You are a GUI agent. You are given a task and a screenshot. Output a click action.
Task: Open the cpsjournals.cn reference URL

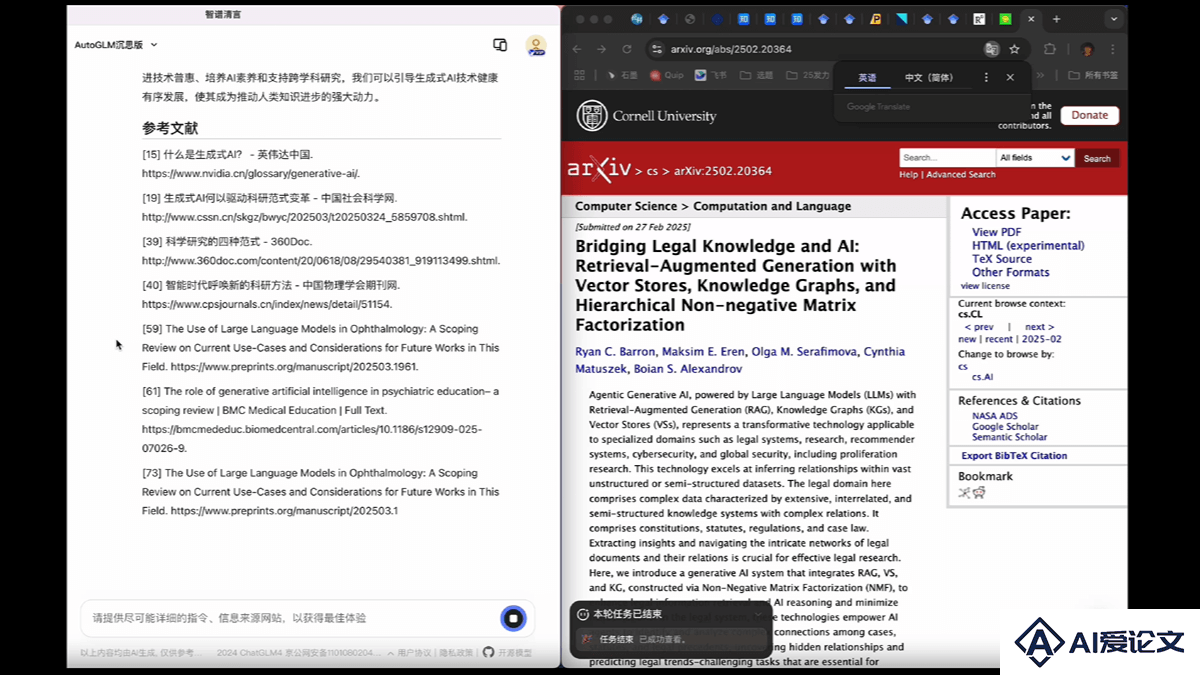tap(267, 304)
